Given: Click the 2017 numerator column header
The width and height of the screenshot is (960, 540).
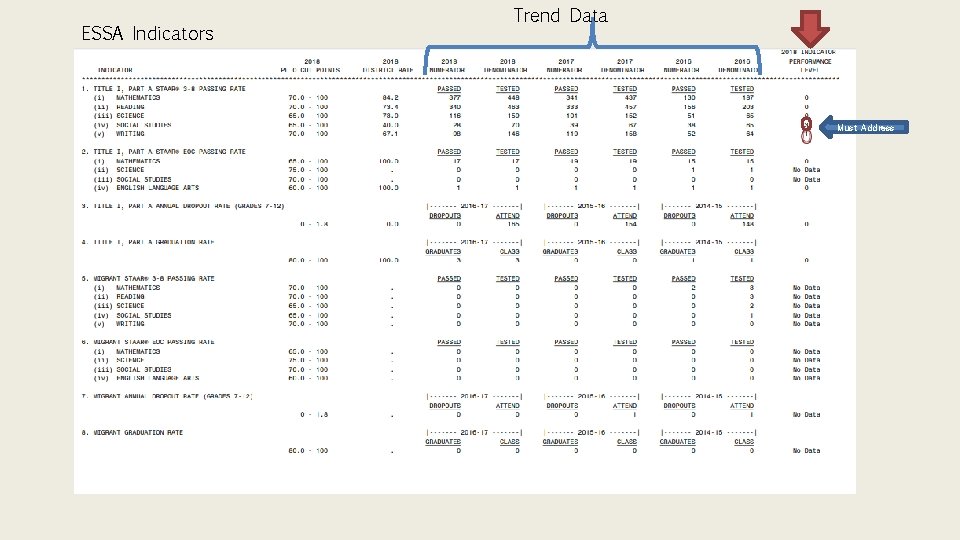Looking at the screenshot, I should tap(565, 66).
